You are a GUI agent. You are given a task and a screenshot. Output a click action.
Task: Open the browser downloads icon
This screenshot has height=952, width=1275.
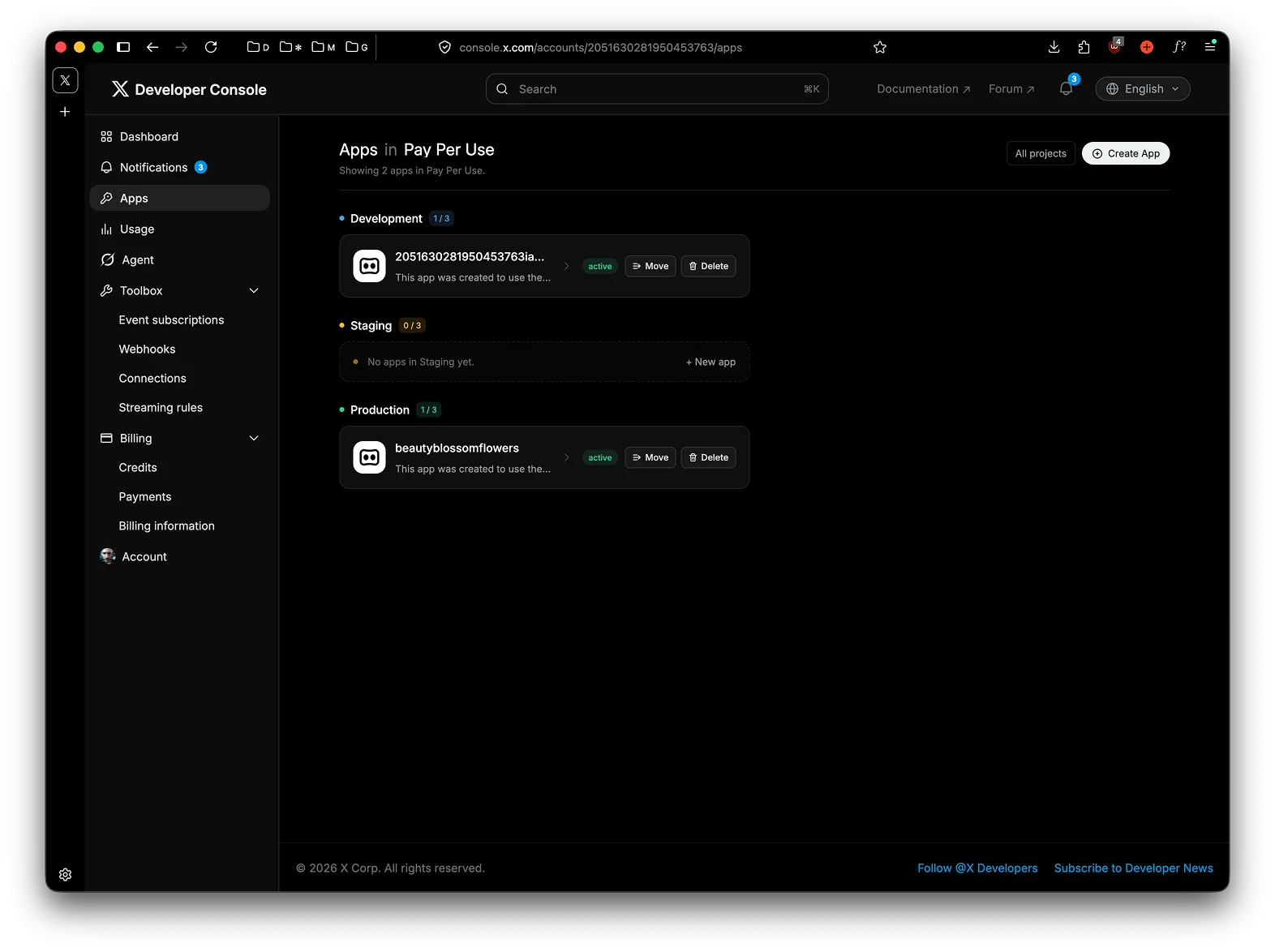(1054, 47)
